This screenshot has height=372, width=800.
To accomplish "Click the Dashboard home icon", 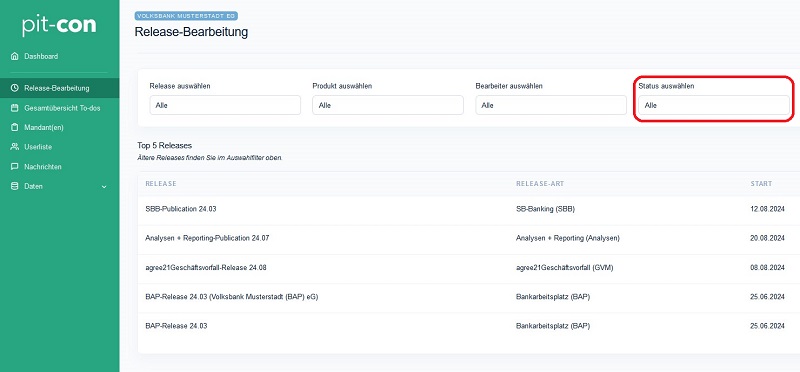I will (14, 56).
